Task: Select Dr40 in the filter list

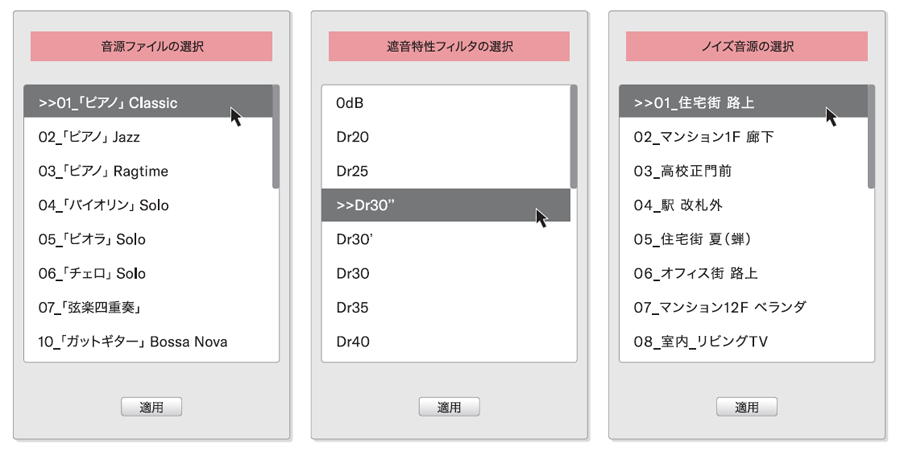Action: [x=352, y=341]
